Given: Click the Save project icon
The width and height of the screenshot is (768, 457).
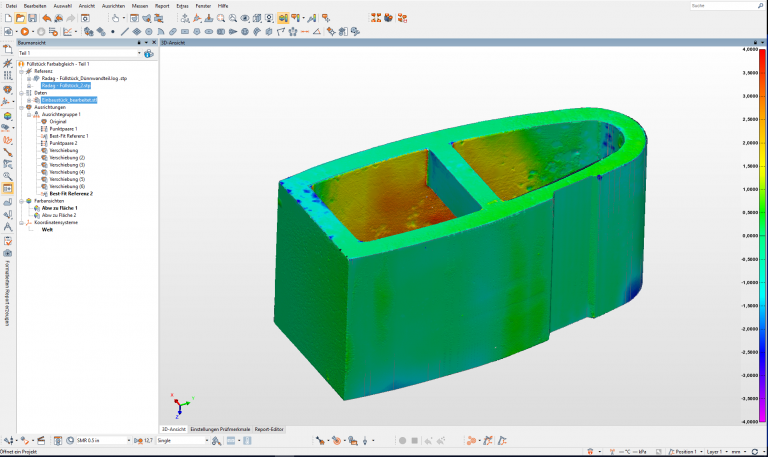Looking at the screenshot, I should tap(33, 18).
